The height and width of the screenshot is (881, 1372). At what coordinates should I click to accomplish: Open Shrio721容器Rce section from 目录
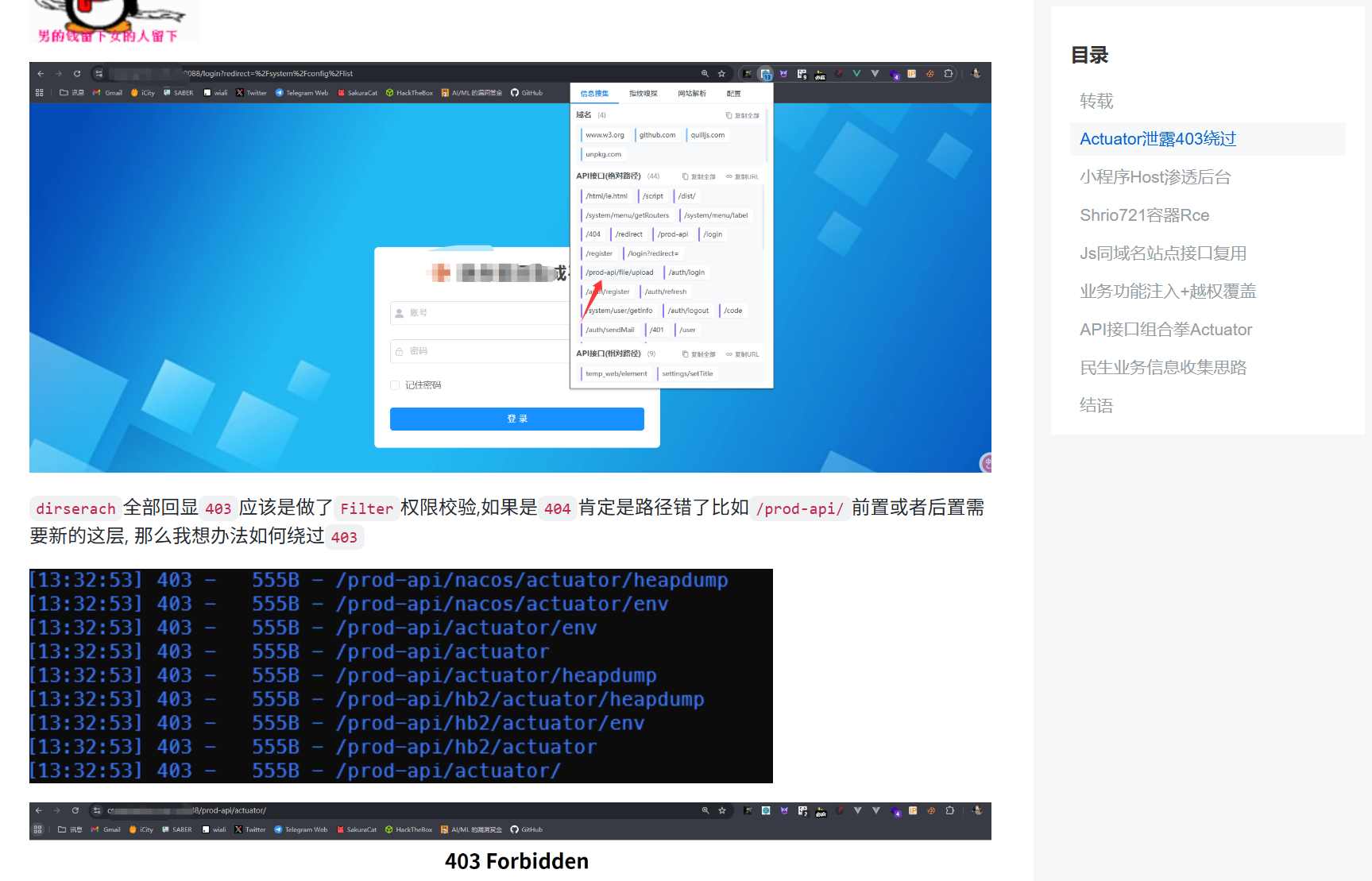point(1144,215)
